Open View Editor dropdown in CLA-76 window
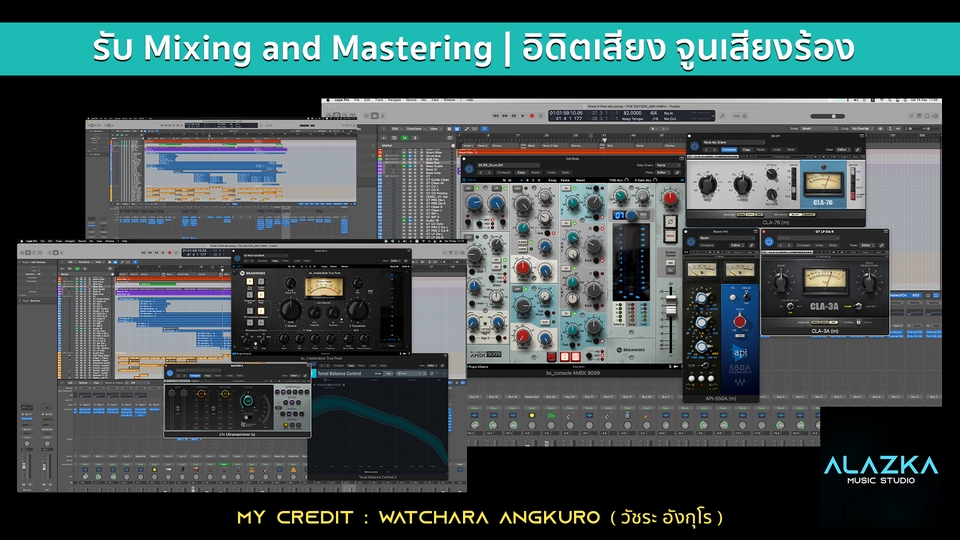 [x=843, y=149]
